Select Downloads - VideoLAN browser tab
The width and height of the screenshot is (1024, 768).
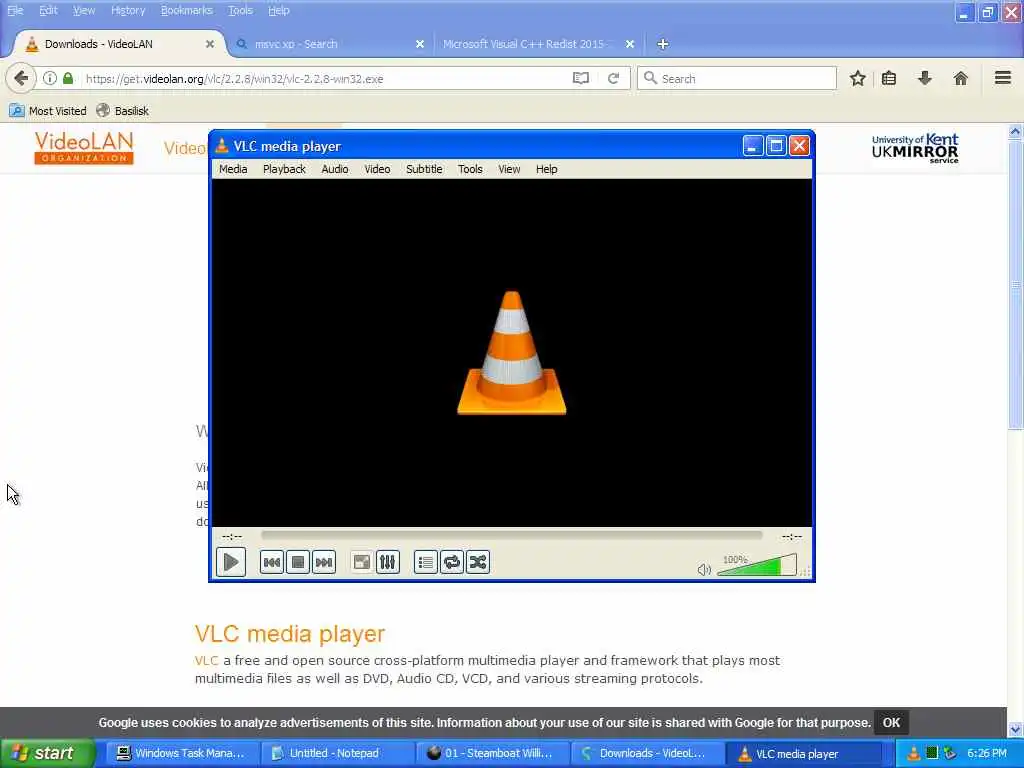(x=120, y=44)
